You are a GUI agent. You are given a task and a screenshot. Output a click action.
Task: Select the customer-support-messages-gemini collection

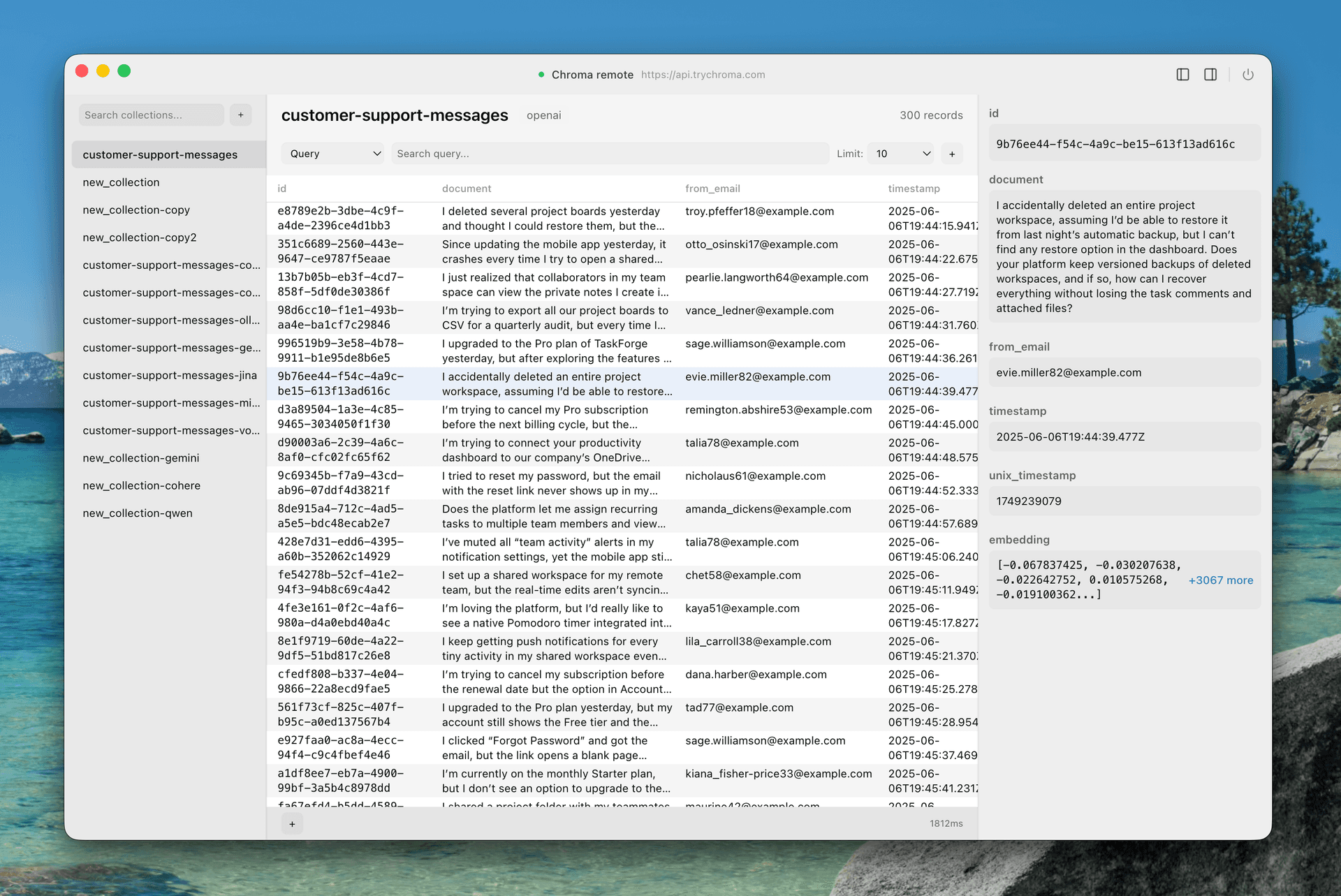click(x=171, y=348)
